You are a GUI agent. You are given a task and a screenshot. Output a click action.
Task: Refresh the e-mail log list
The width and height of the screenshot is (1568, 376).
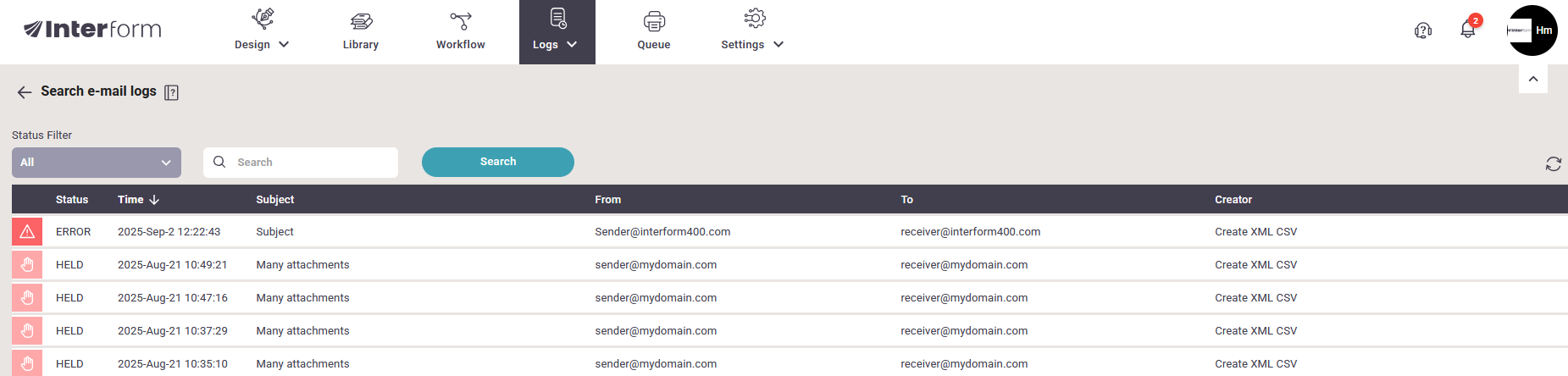[x=1553, y=163]
